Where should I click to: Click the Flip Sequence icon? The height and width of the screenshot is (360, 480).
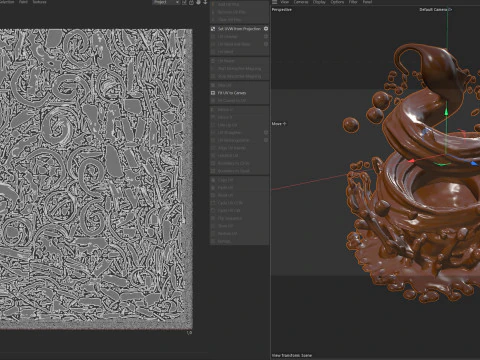coord(213,218)
